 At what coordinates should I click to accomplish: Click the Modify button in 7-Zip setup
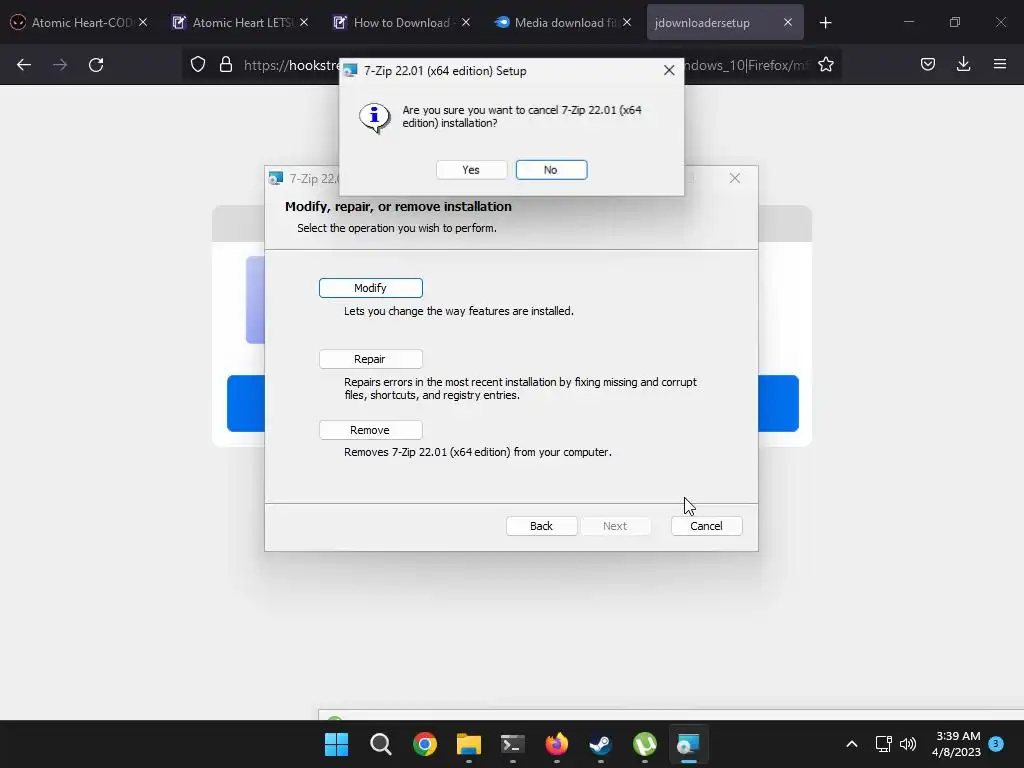(370, 288)
